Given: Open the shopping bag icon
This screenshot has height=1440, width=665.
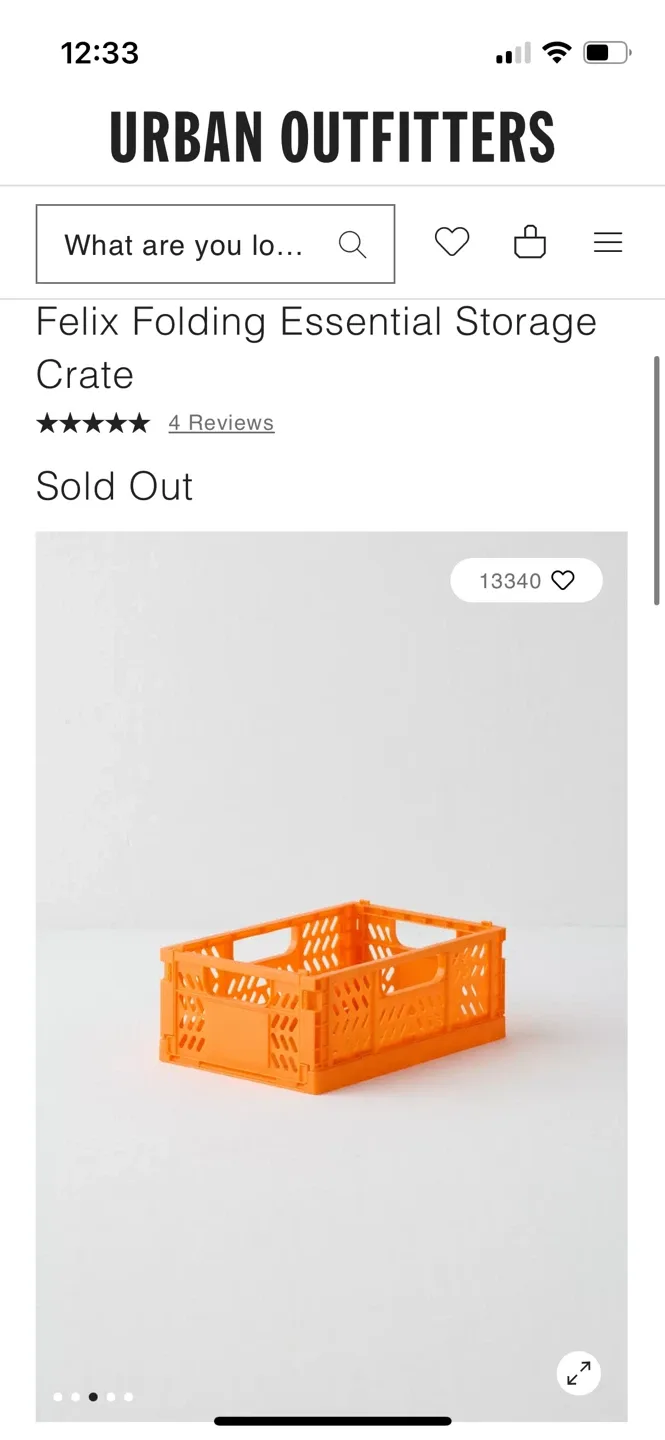Looking at the screenshot, I should [530, 242].
